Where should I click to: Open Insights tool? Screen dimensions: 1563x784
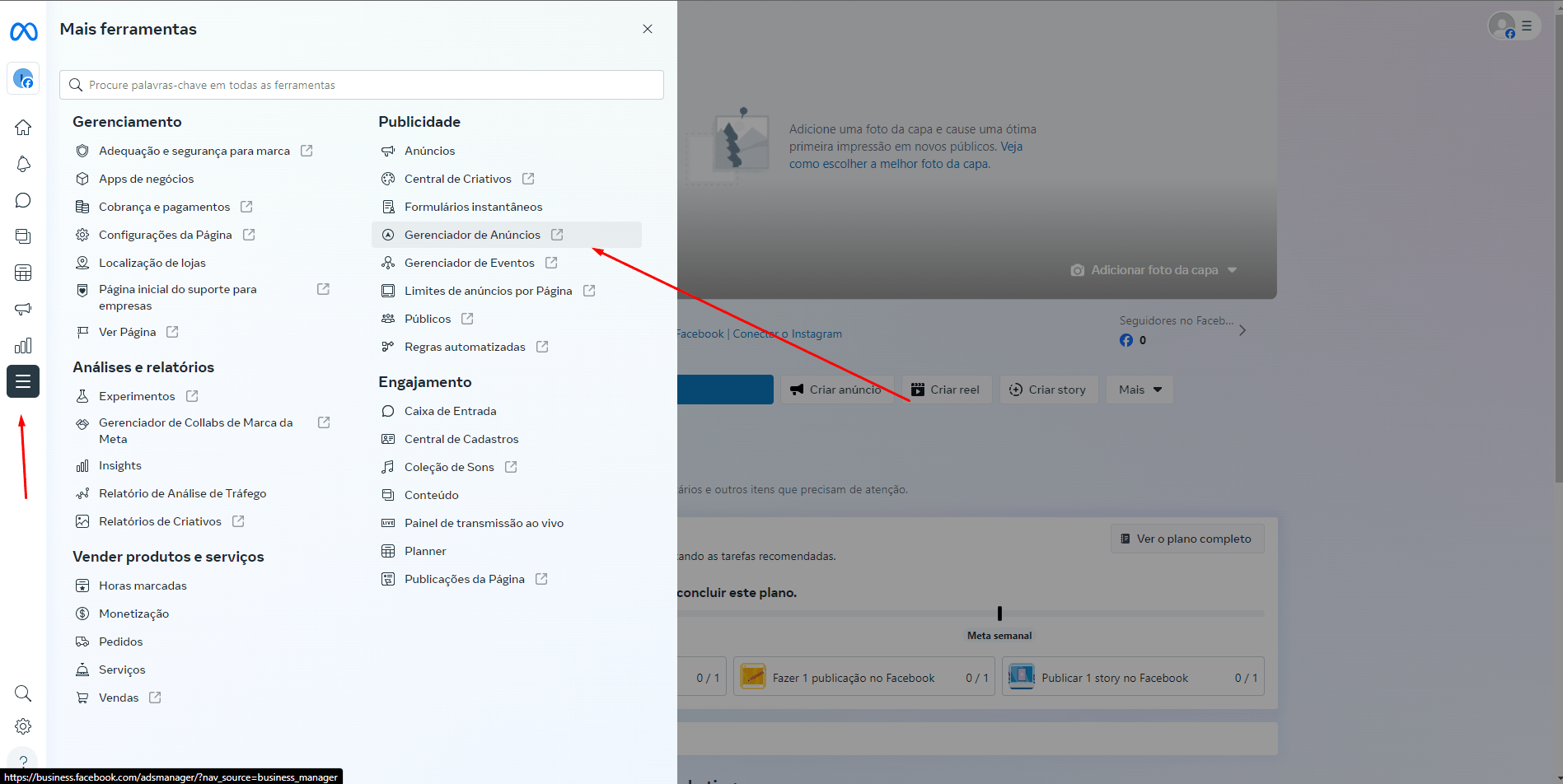pyautogui.click(x=120, y=465)
